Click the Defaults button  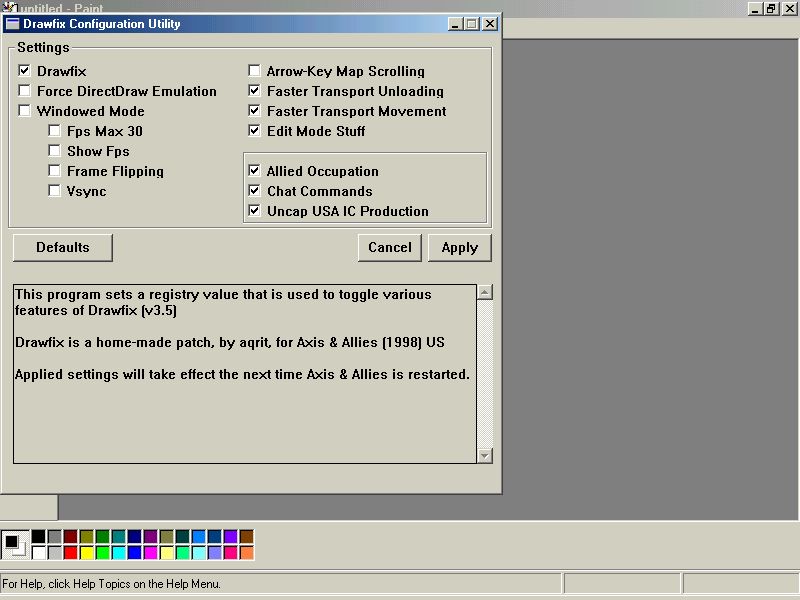(x=63, y=247)
